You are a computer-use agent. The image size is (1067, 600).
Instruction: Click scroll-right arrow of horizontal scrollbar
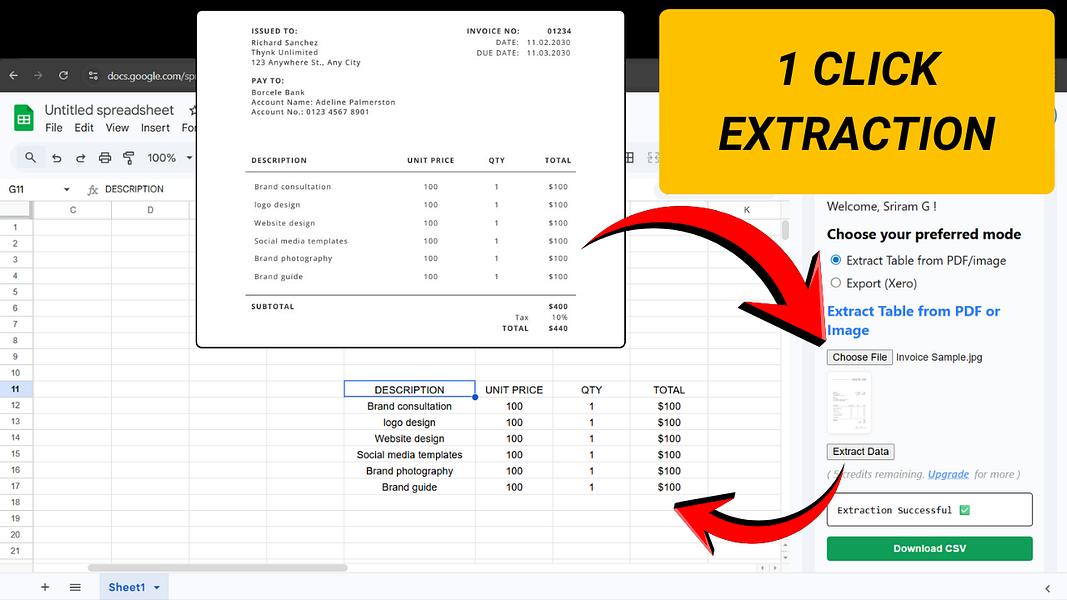coord(774,567)
